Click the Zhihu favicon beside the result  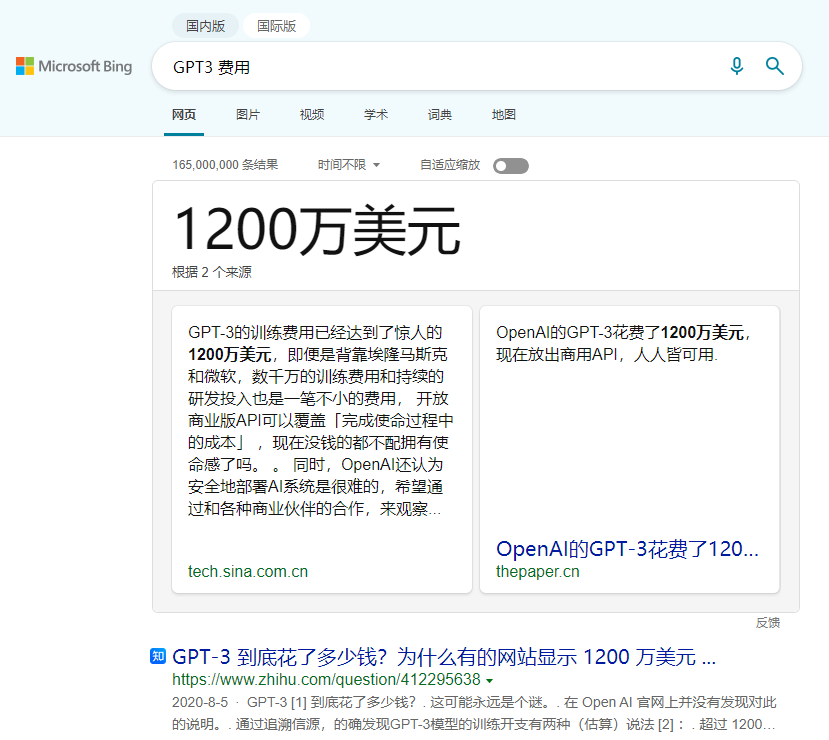tap(158, 657)
